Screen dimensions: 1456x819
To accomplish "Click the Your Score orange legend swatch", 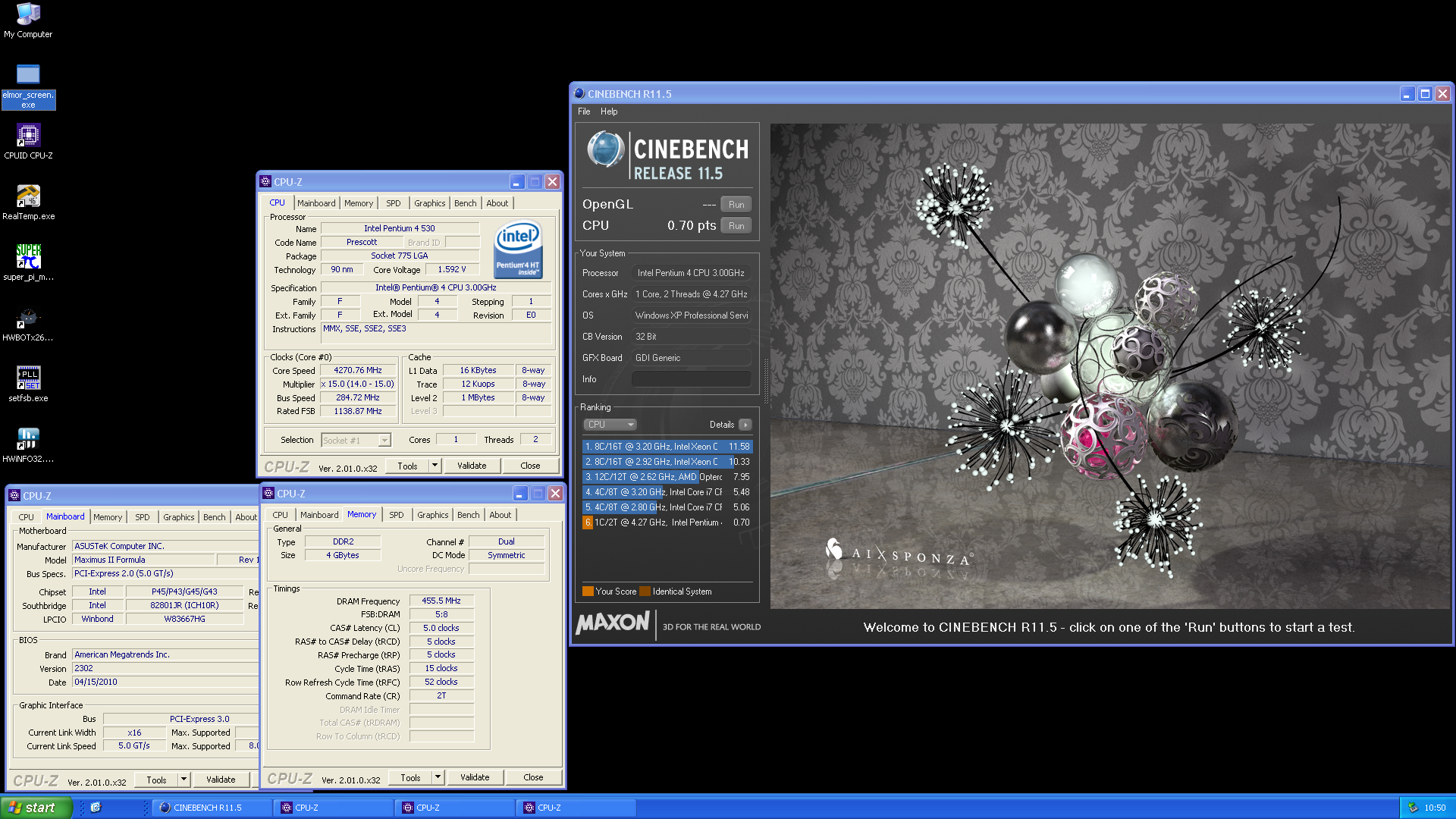I will coord(588,591).
